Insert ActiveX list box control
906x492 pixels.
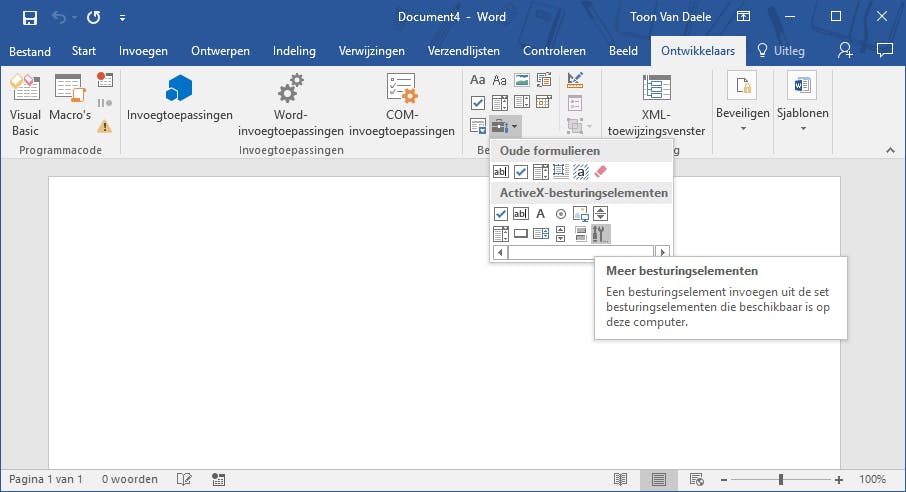click(x=541, y=234)
